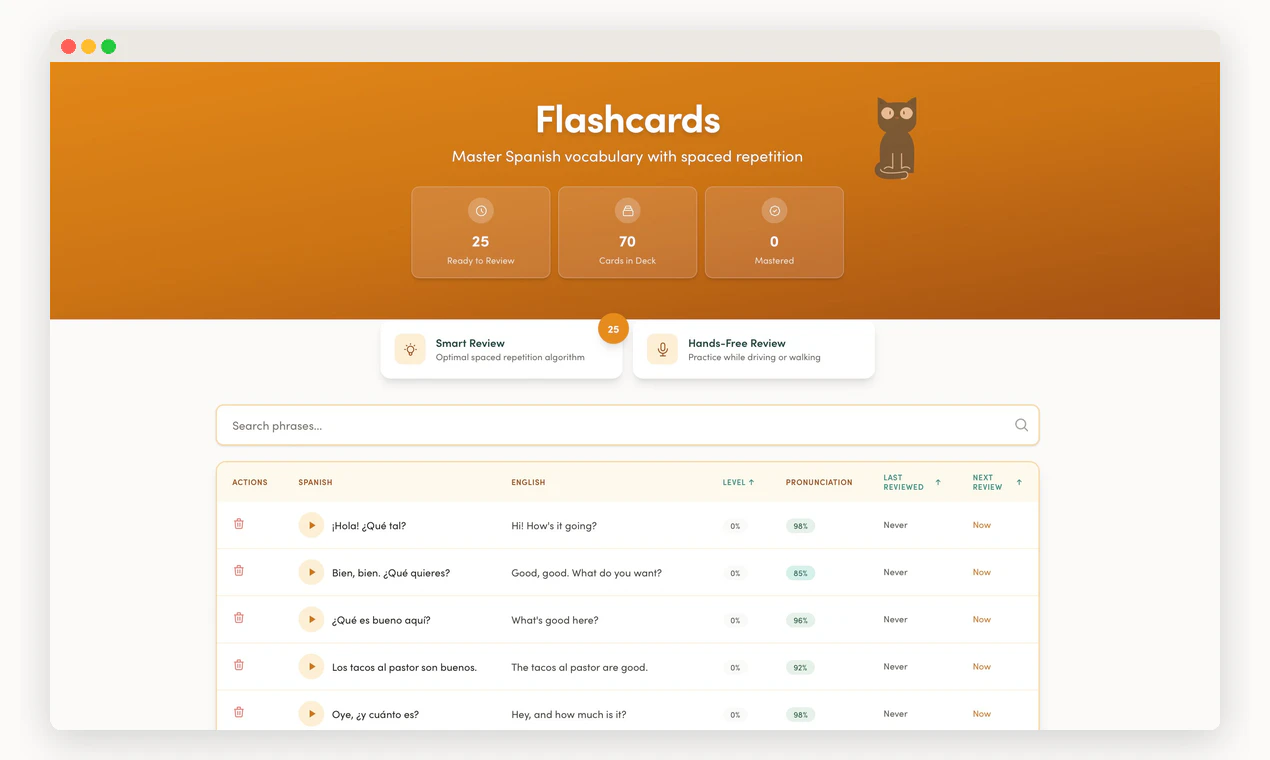Click the microphone Hands-Free Review icon
This screenshot has height=760, width=1270.
click(x=662, y=349)
